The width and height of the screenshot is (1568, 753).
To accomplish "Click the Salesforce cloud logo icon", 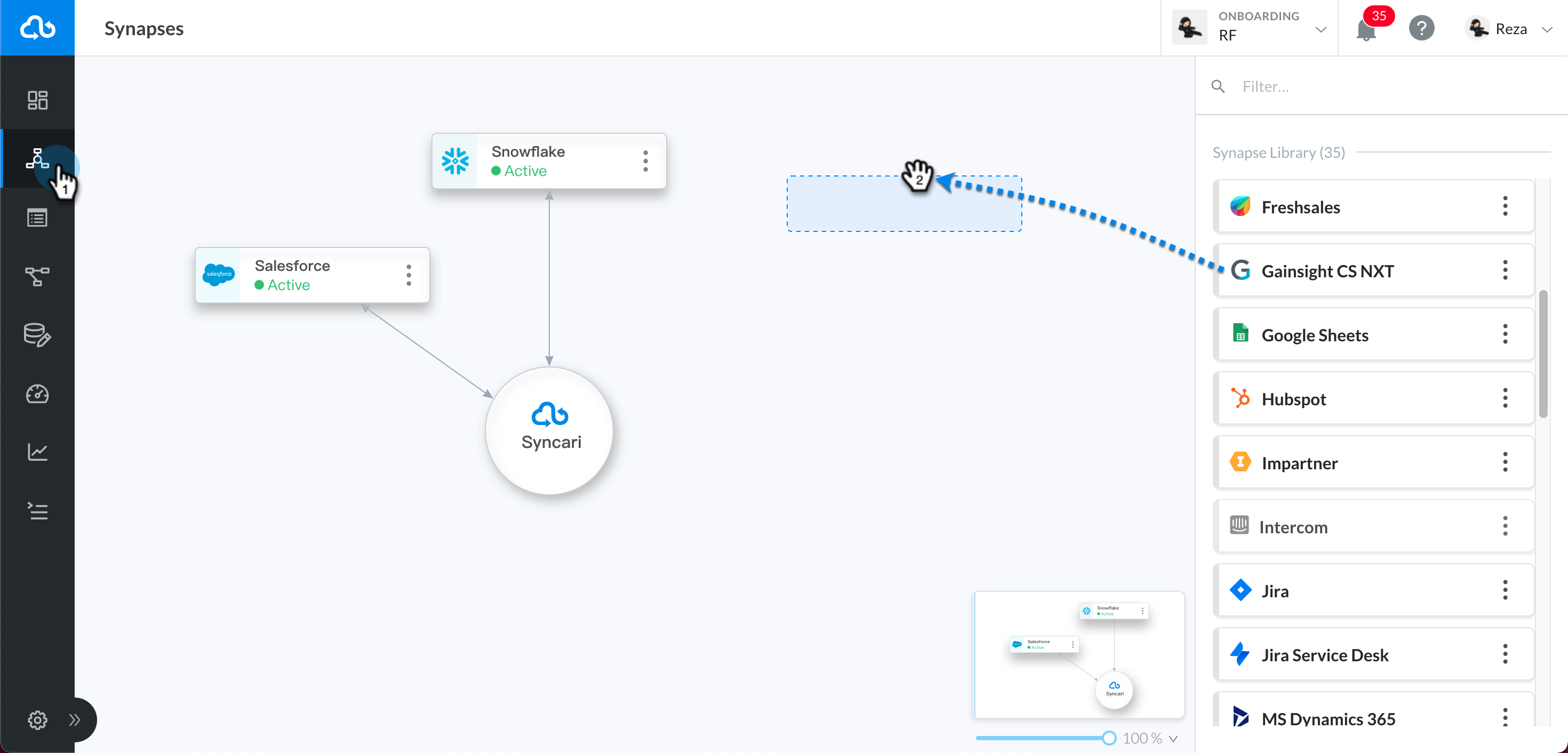I will (x=218, y=275).
